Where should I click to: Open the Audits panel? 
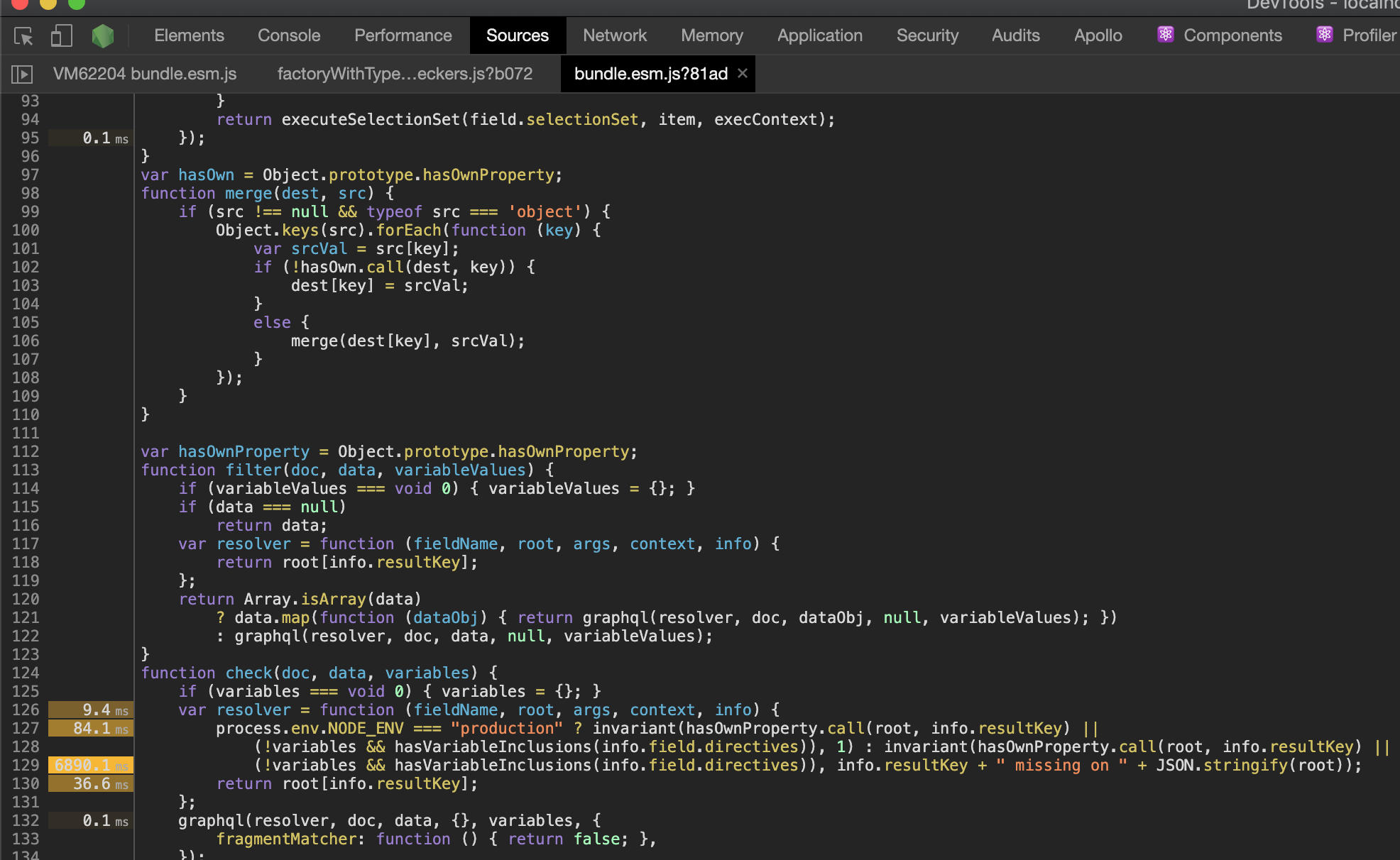click(x=1015, y=35)
